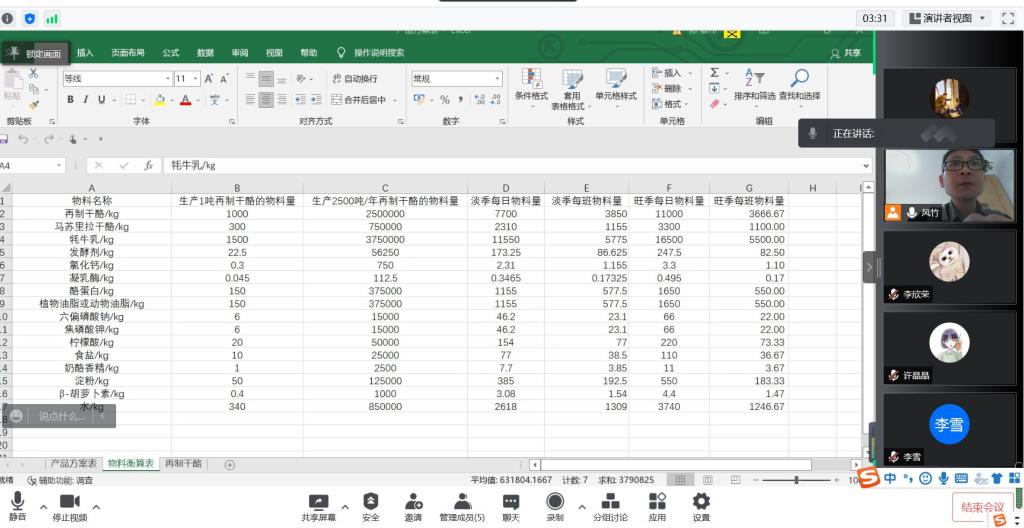The image size is (1024, 528).
Task: Click the Security (安全) shield icon
Action: click(x=370, y=507)
